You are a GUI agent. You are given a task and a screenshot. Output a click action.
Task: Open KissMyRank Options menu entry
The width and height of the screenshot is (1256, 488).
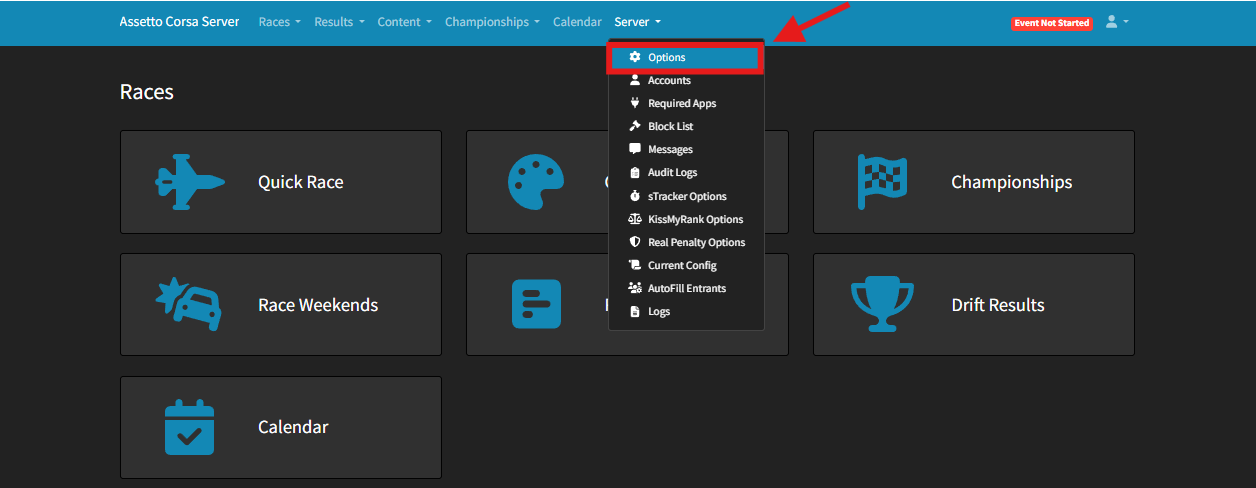pyautogui.click(x=686, y=219)
